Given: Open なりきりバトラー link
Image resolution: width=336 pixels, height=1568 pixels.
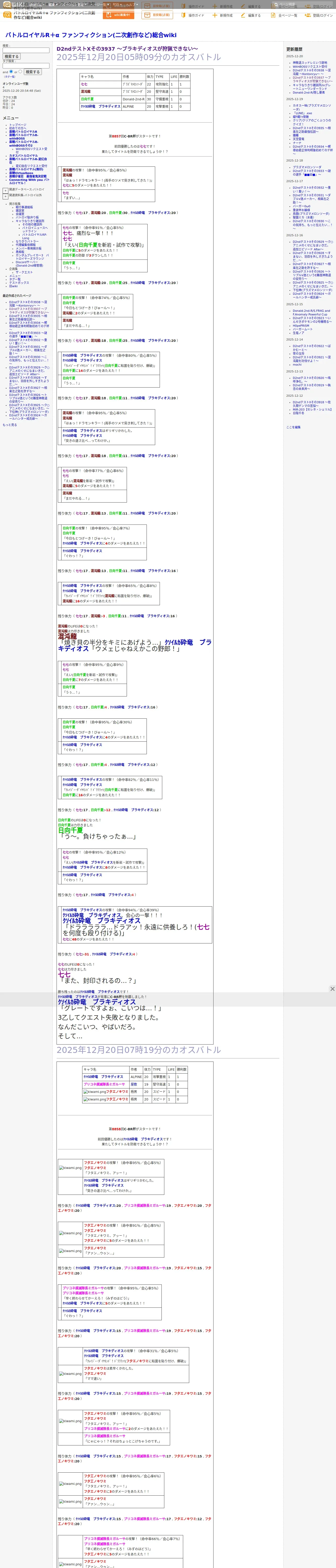Looking at the screenshot, I should 27,242.
